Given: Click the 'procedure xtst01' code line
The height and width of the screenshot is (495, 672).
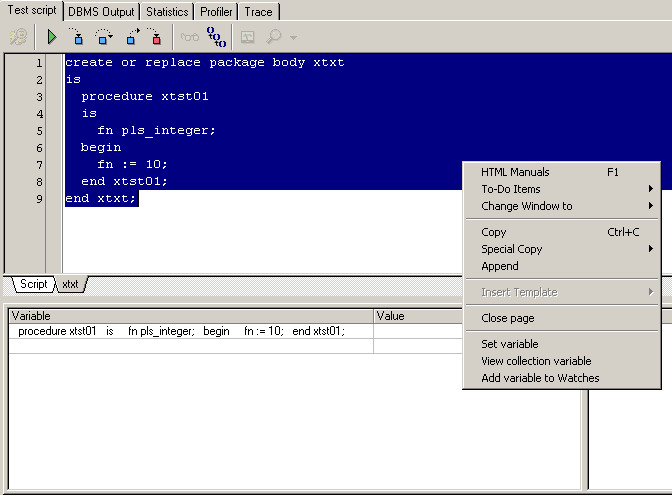Looking at the screenshot, I should (x=145, y=96).
